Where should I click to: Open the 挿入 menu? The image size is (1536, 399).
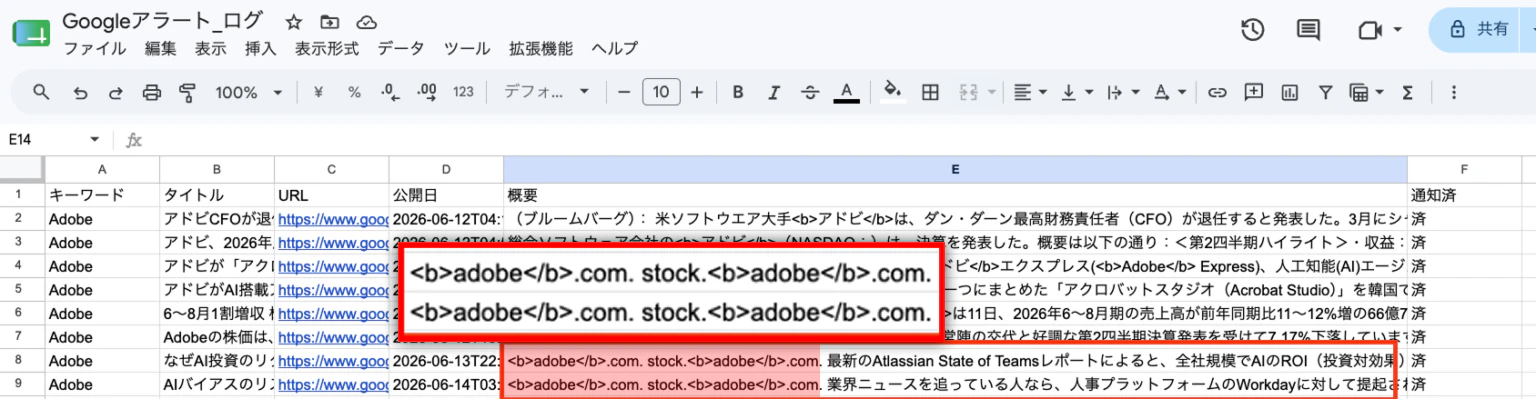click(260, 48)
